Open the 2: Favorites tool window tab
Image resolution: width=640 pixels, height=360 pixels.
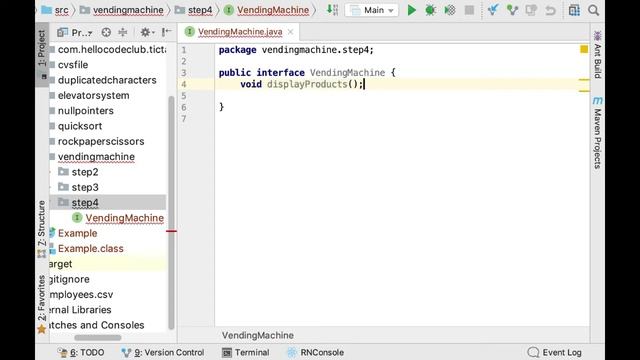(42, 304)
